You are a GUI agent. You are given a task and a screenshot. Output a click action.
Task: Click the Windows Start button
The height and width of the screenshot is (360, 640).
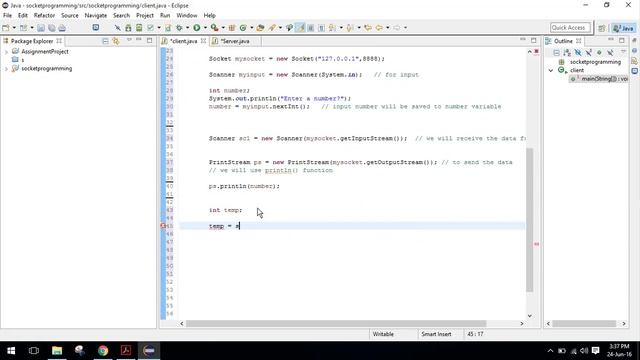(11, 351)
